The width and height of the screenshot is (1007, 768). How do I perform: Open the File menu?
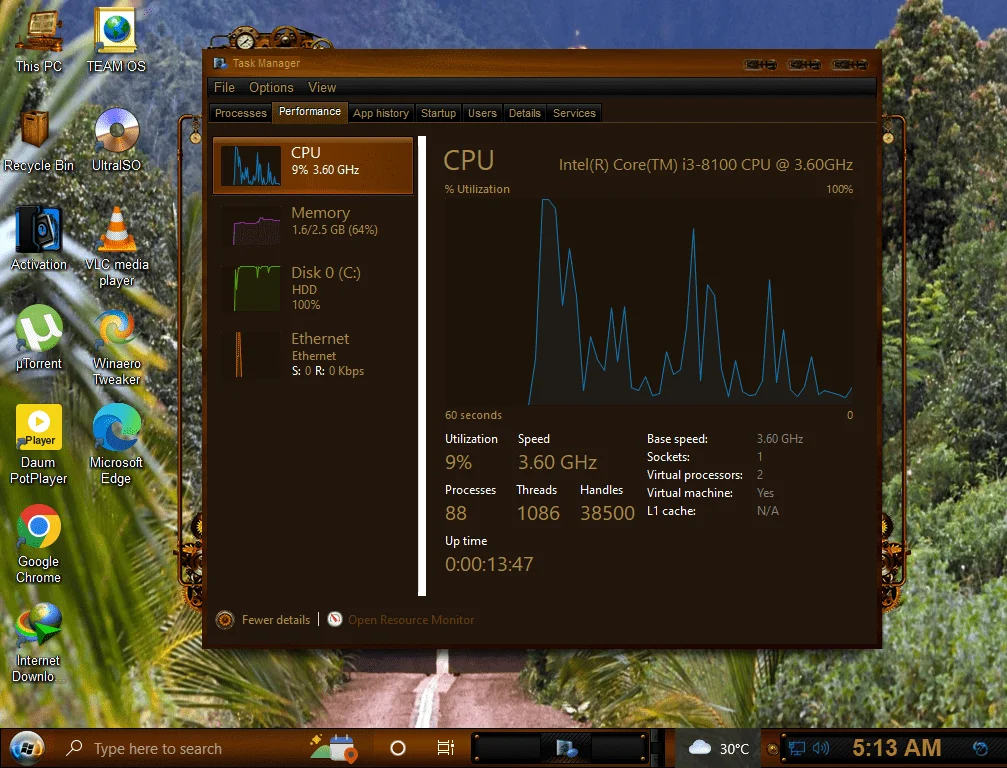[224, 87]
